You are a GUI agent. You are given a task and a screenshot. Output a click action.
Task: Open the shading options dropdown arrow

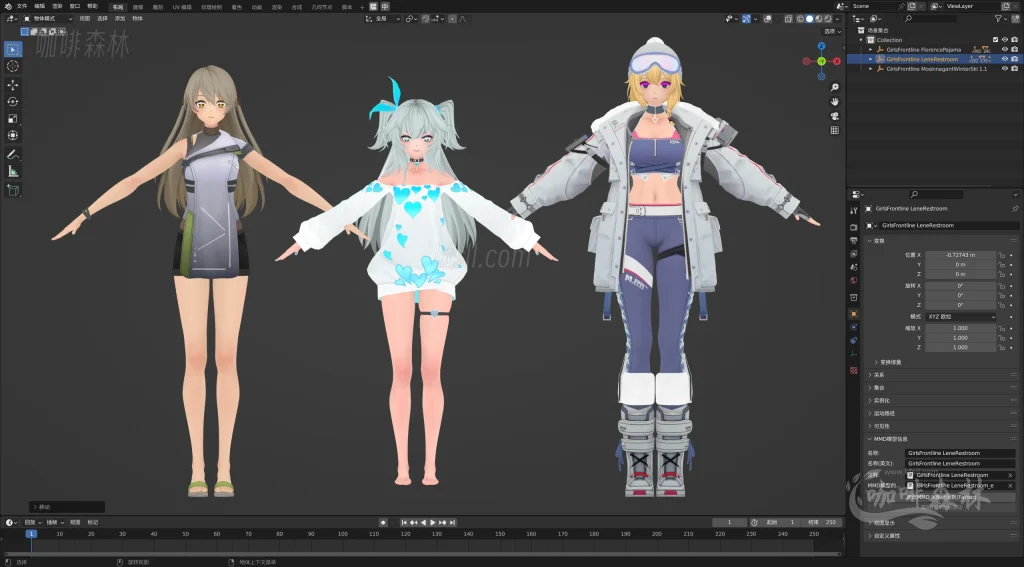[837, 19]
